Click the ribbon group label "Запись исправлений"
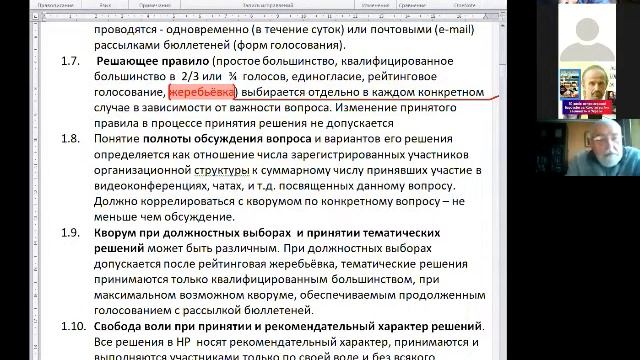 pos(268,5)
